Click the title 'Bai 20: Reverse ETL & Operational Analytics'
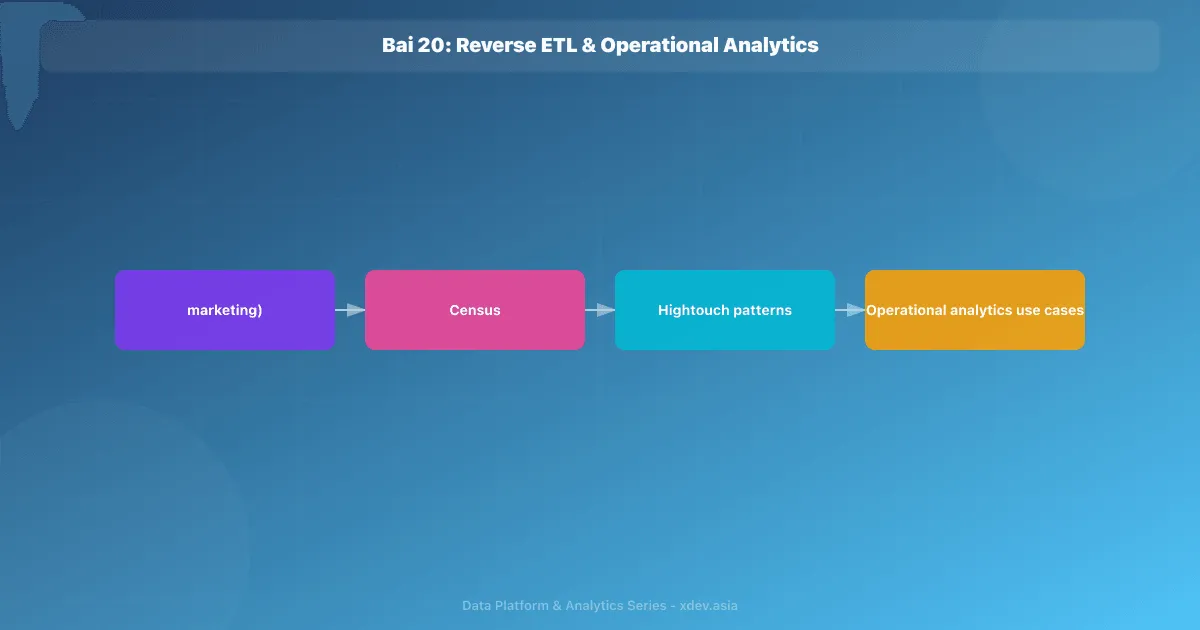 pos(600,45)
